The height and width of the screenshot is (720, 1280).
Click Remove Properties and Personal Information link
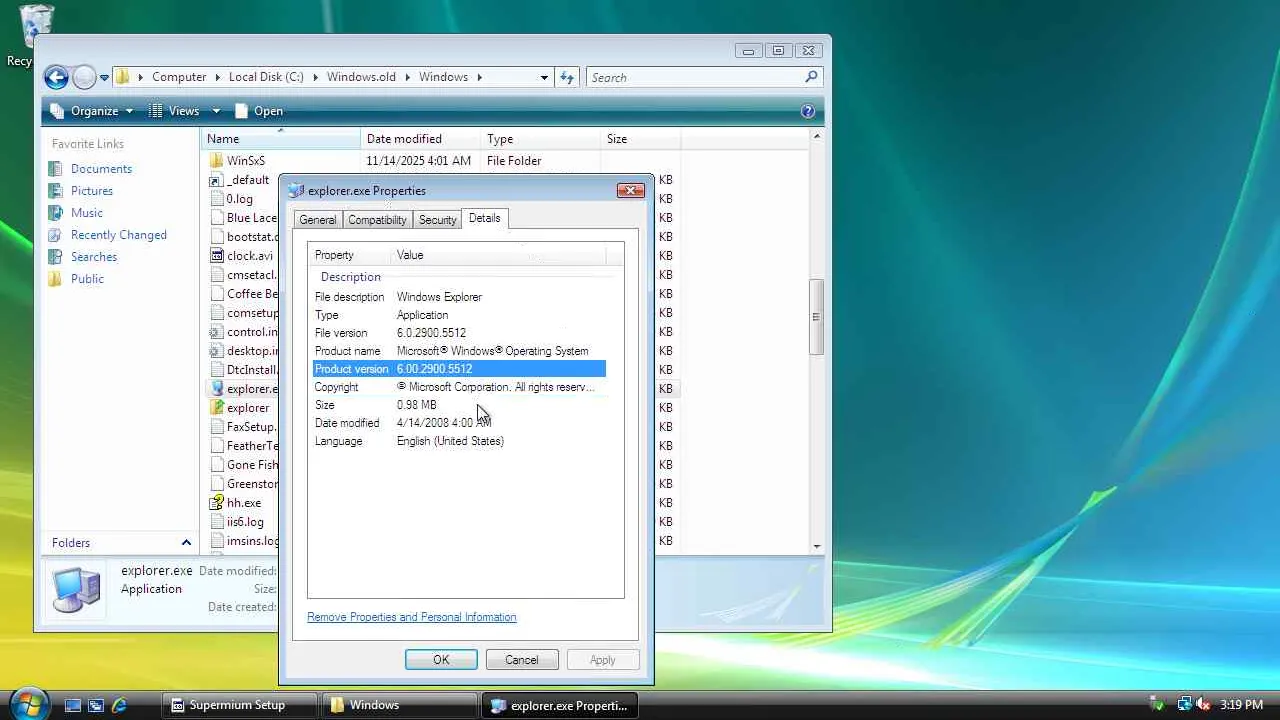tap(412, 617)
